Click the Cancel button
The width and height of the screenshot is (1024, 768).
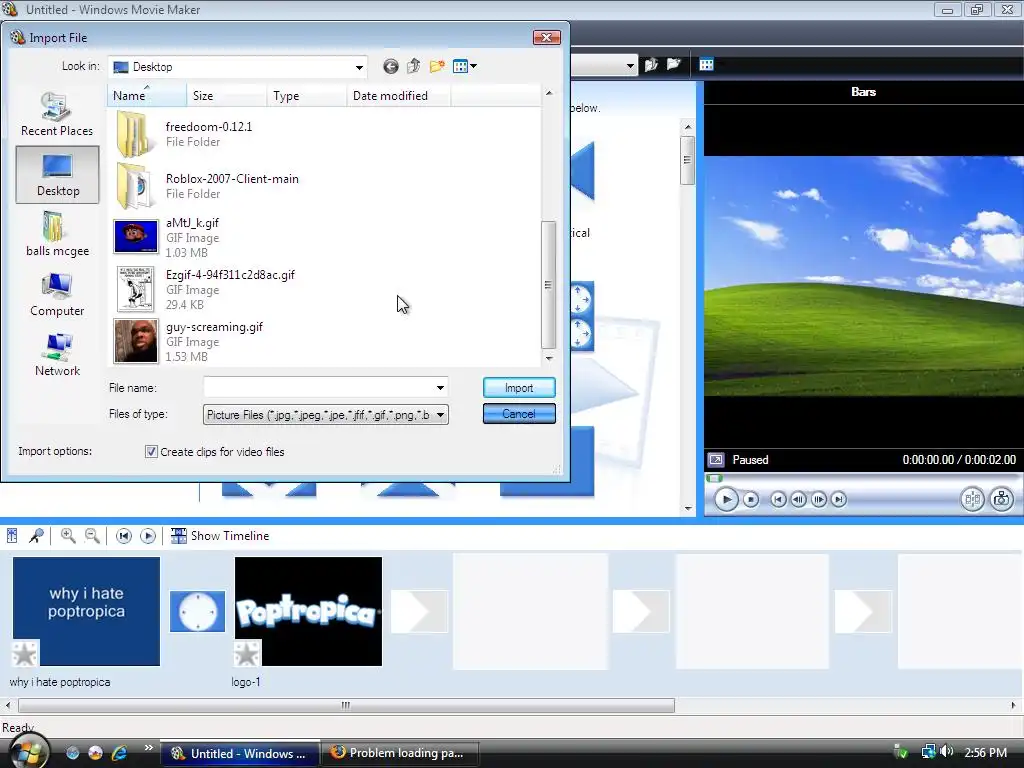(519, 413)
